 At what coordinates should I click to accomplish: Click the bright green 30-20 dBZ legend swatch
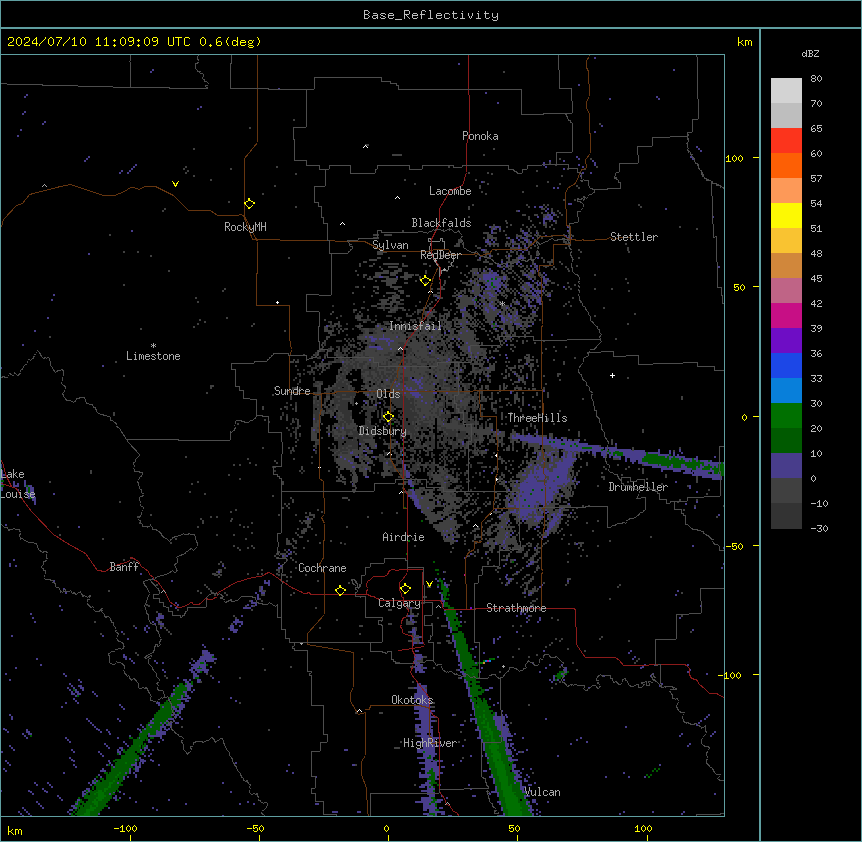[x=786, y=416]
